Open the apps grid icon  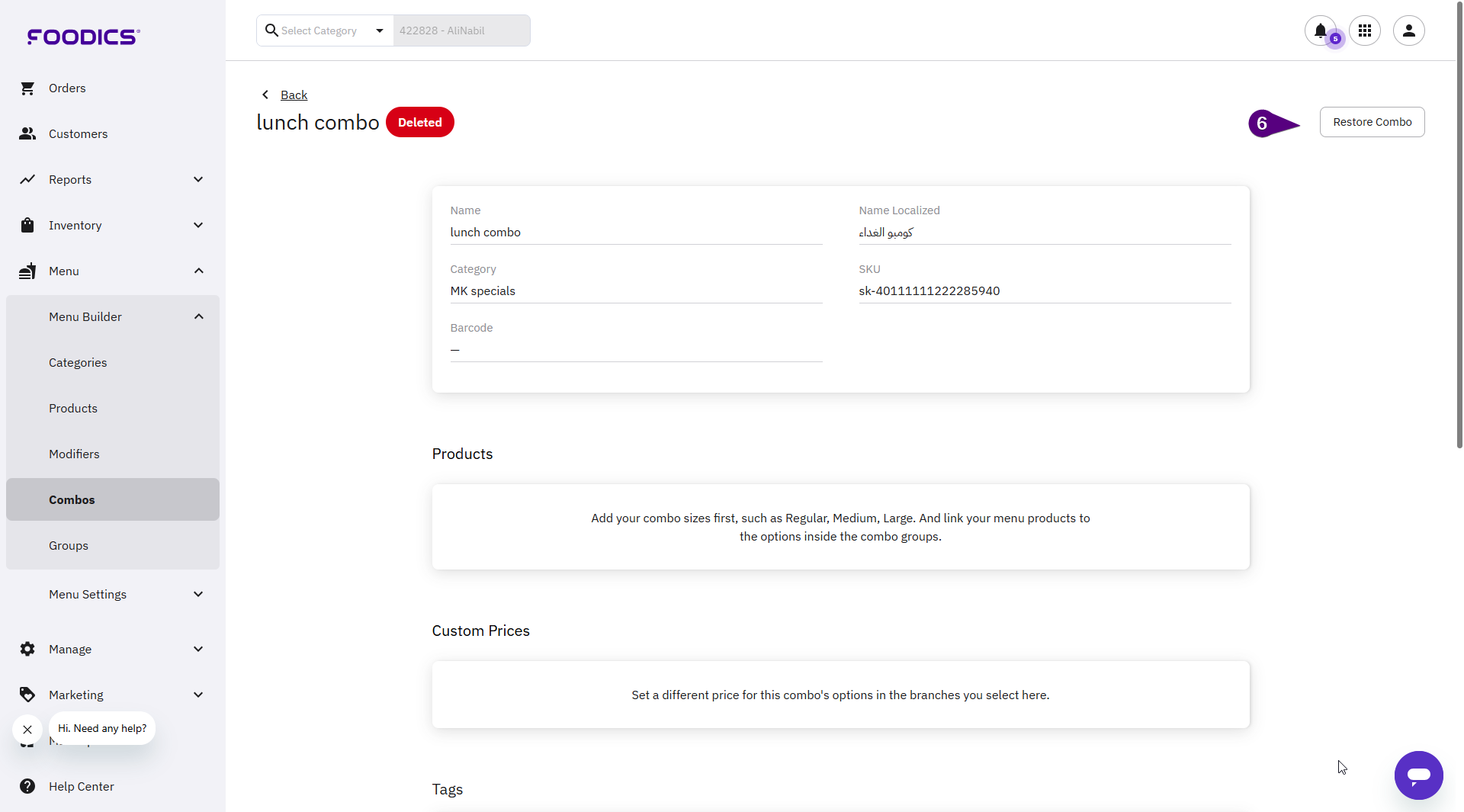pos(1364,30)
